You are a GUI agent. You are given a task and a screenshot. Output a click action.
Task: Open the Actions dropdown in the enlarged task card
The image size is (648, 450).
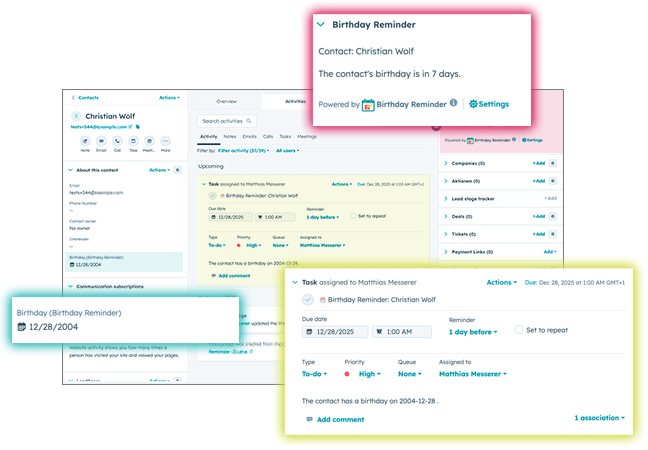tap(502, 283)
